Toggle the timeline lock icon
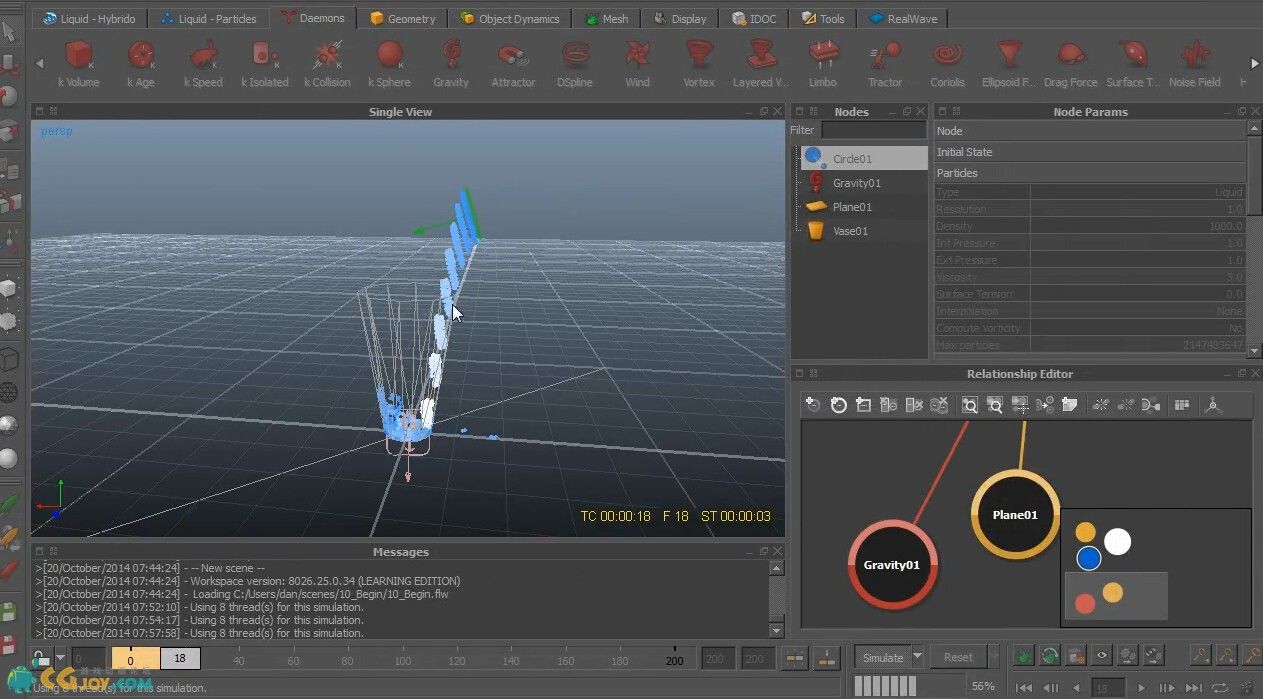Viewport: 1263px width, 699px height. (x=41, y=659)
